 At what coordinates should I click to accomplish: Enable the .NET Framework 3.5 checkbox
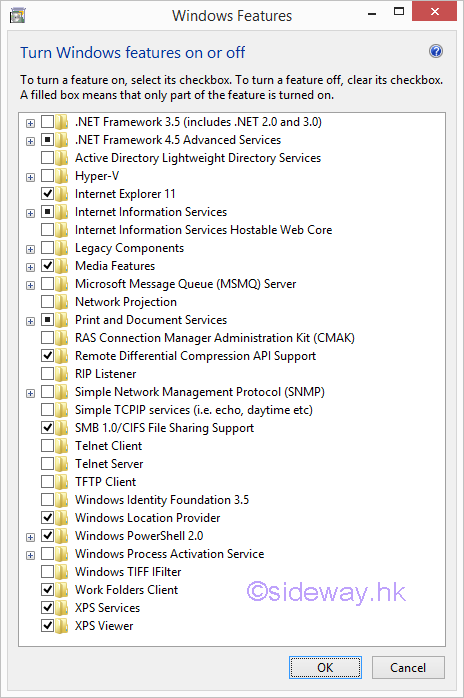pyautogui.click(x=47, y=122)
